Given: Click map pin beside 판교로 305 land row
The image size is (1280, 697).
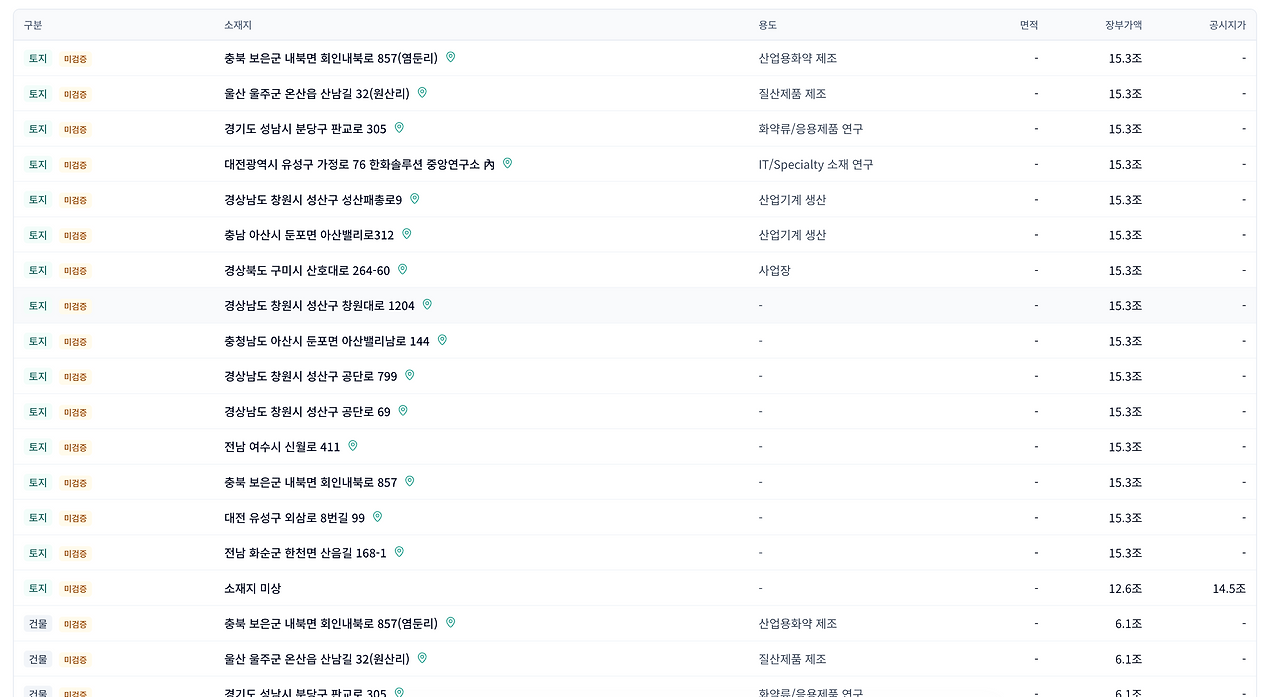Looking at the screenshot, I should (x=399, y=128).
